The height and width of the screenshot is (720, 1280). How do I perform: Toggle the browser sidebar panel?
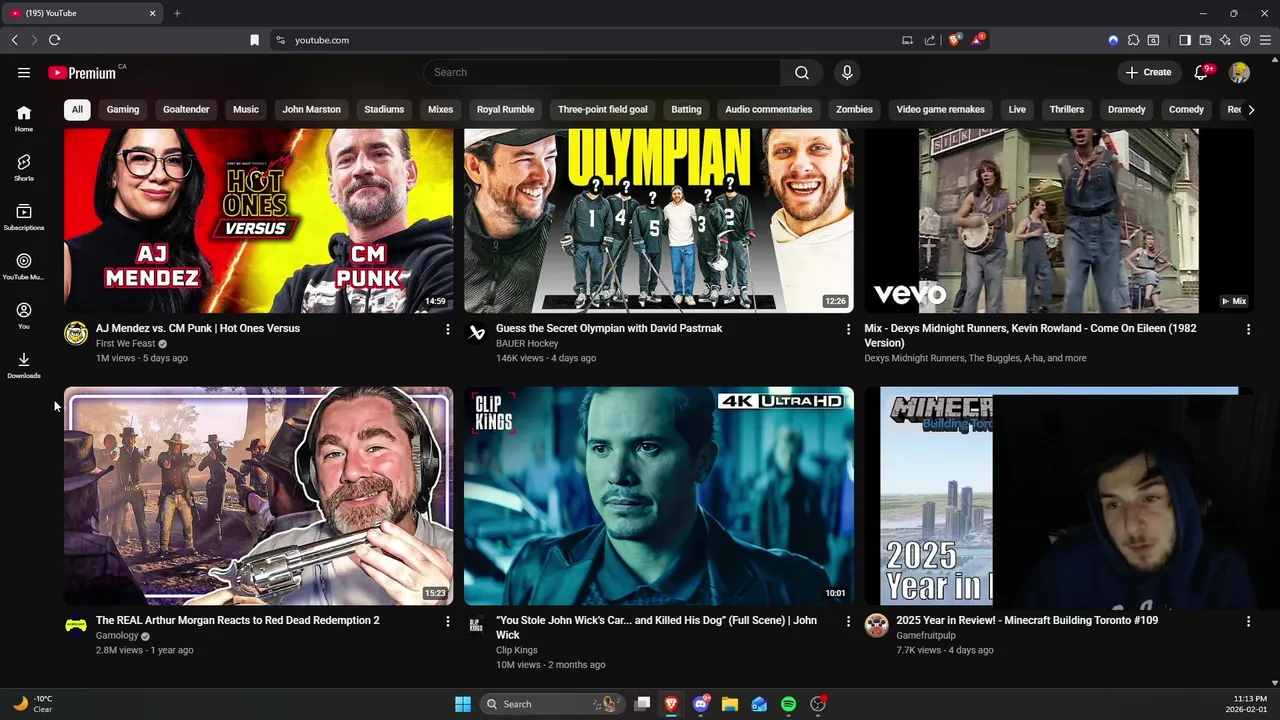coord(1185,40)
